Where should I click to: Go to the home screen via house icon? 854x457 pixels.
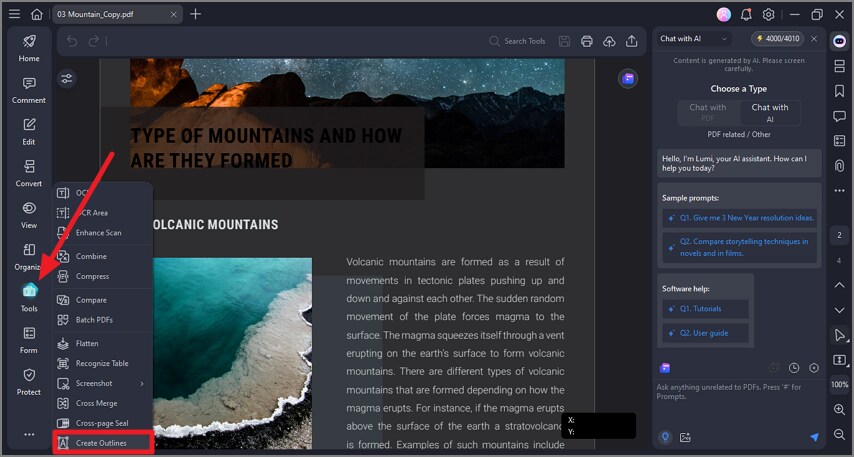pyautogui.click(x=36, y=14)
